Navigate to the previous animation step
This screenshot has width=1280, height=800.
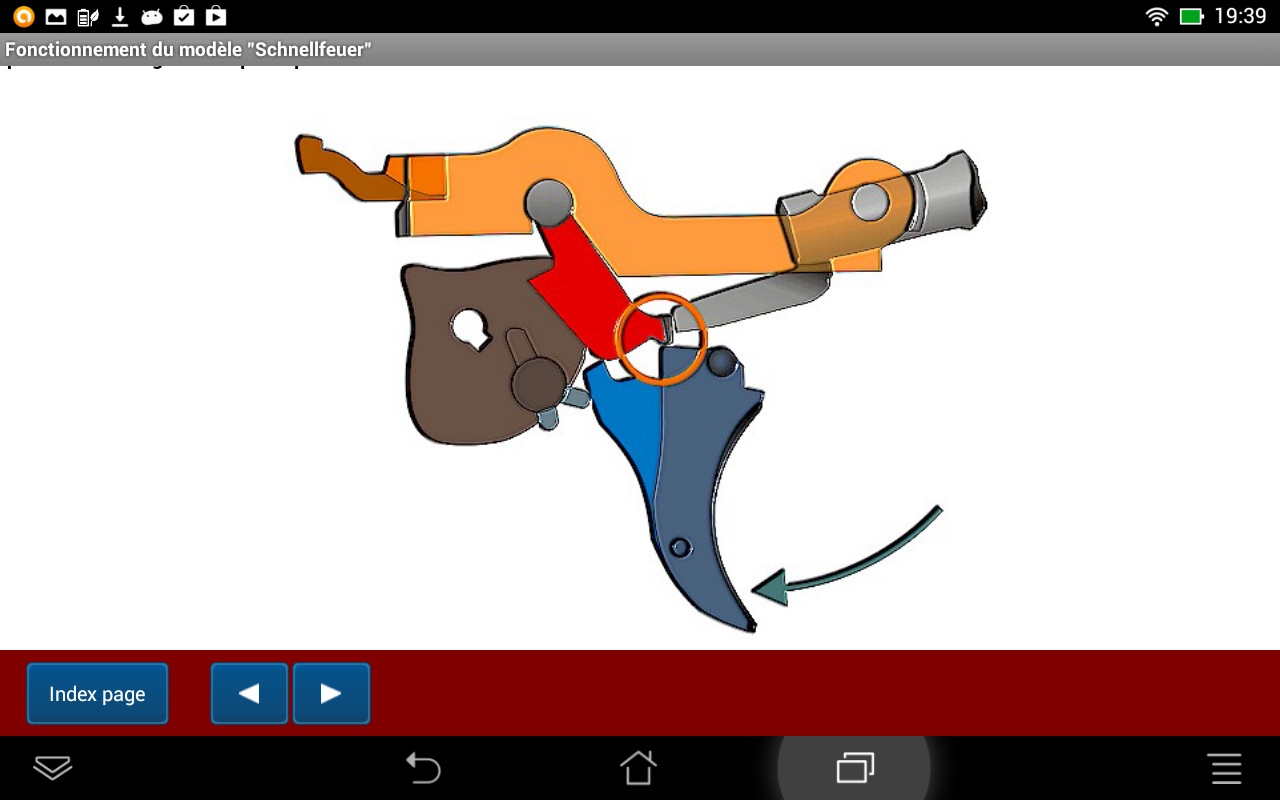(249, 692)
